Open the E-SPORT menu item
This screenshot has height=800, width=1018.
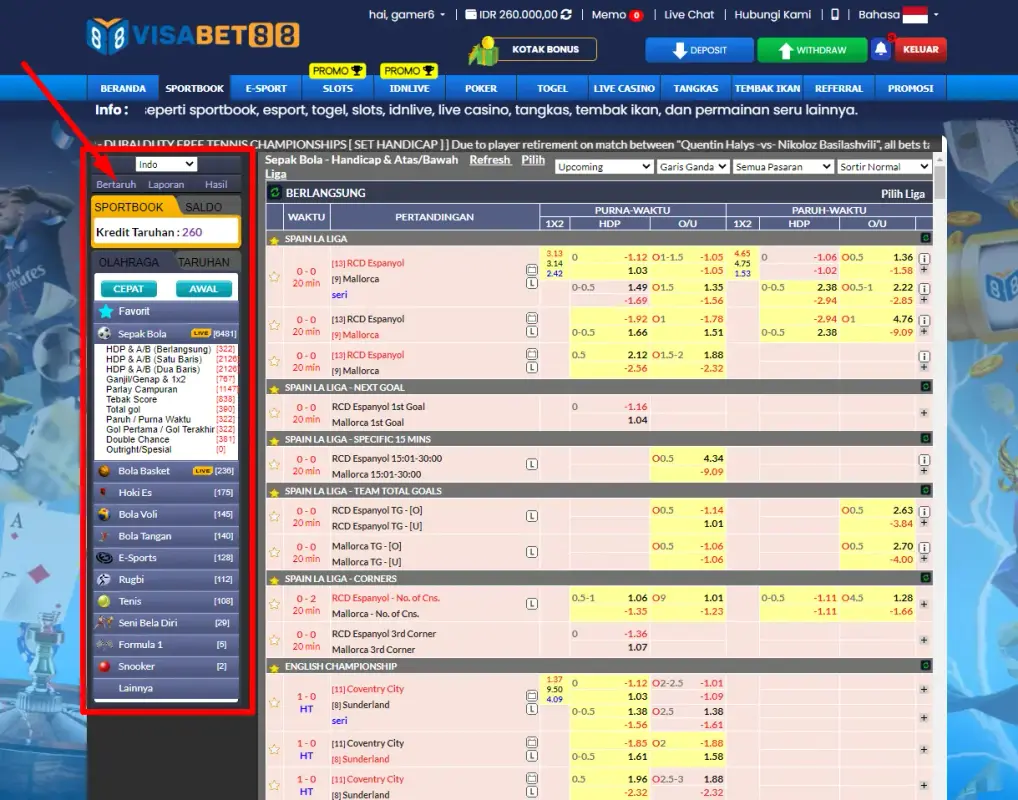coord(266,88)
